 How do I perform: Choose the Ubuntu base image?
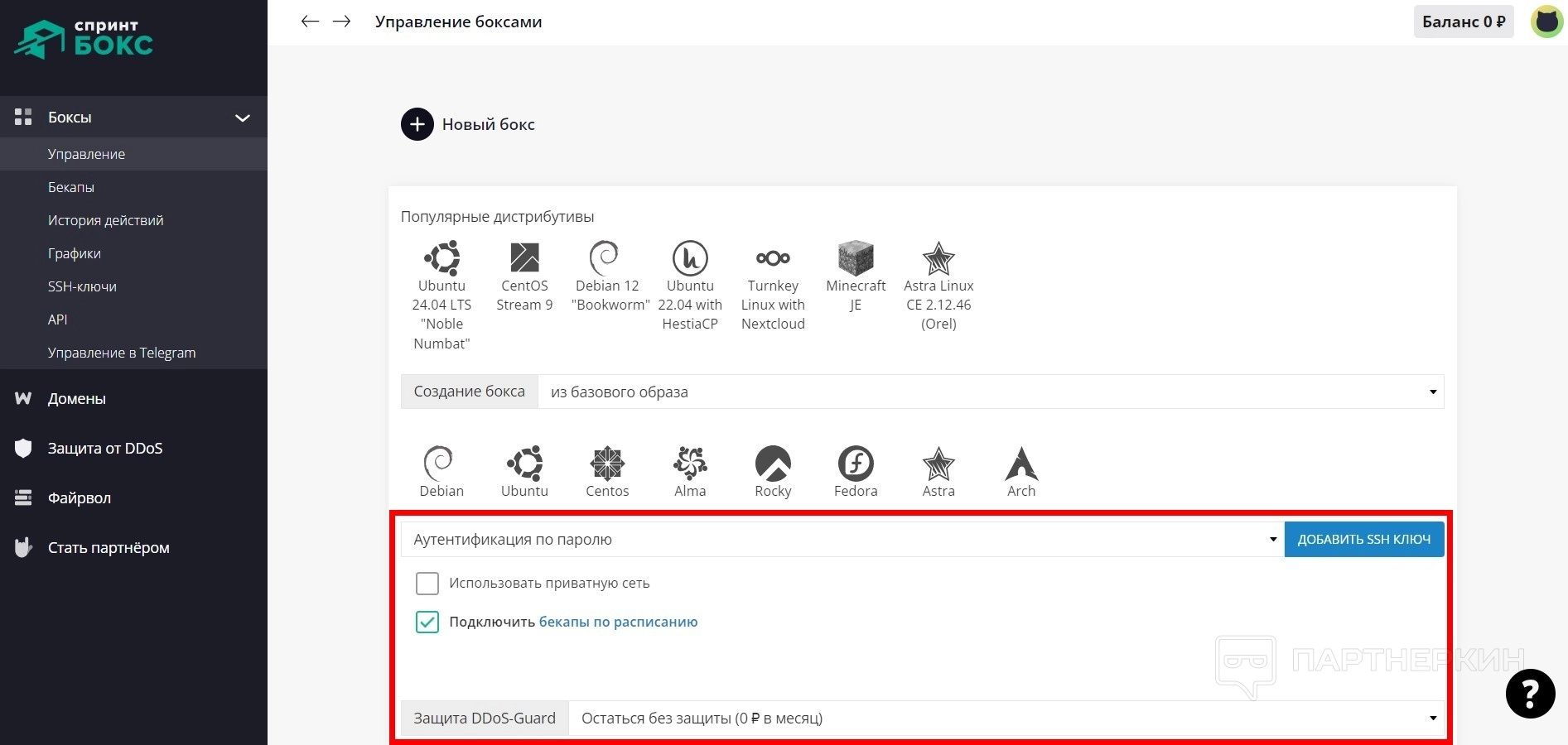tap(524, 472)
